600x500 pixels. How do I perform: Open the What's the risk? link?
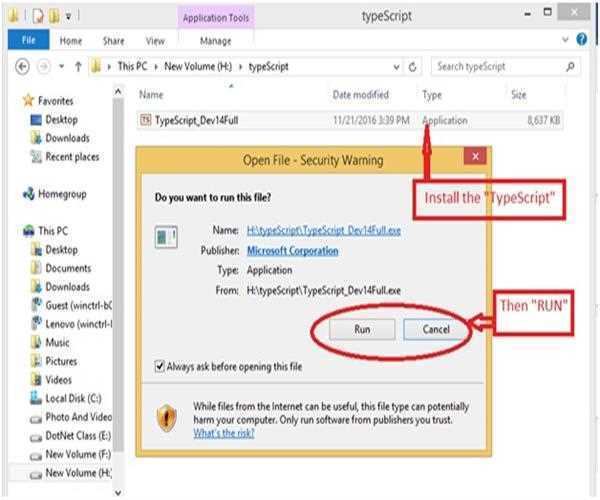pos(223,433)
